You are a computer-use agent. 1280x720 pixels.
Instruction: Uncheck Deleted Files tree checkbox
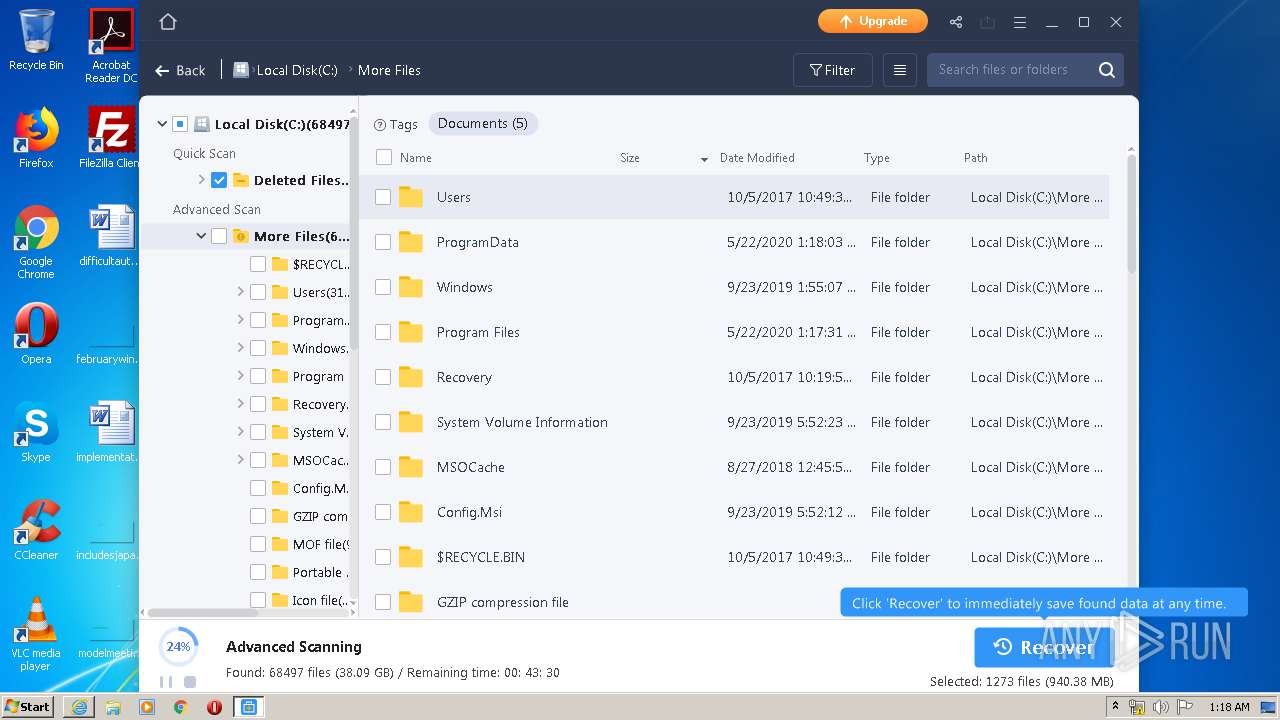point(219,180)
